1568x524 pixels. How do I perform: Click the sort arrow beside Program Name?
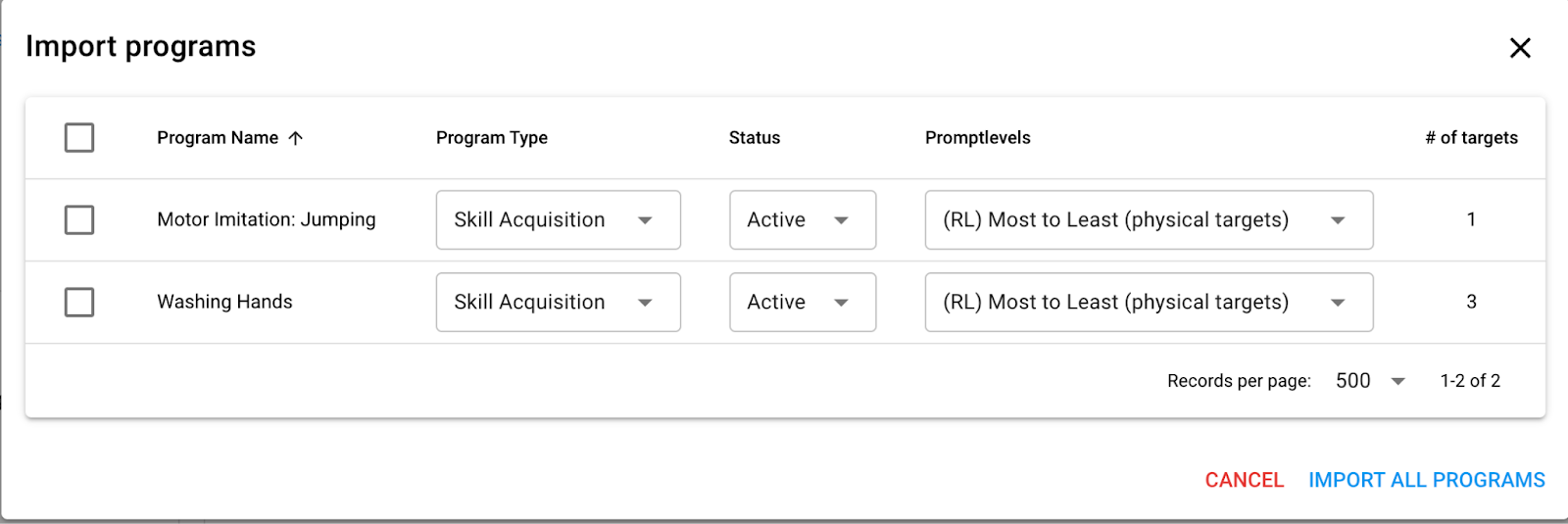click(x=296, y=138)
